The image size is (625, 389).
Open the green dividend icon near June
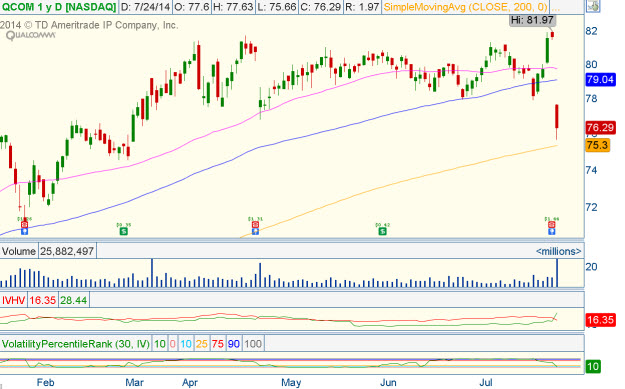click(x=383, y=231)
